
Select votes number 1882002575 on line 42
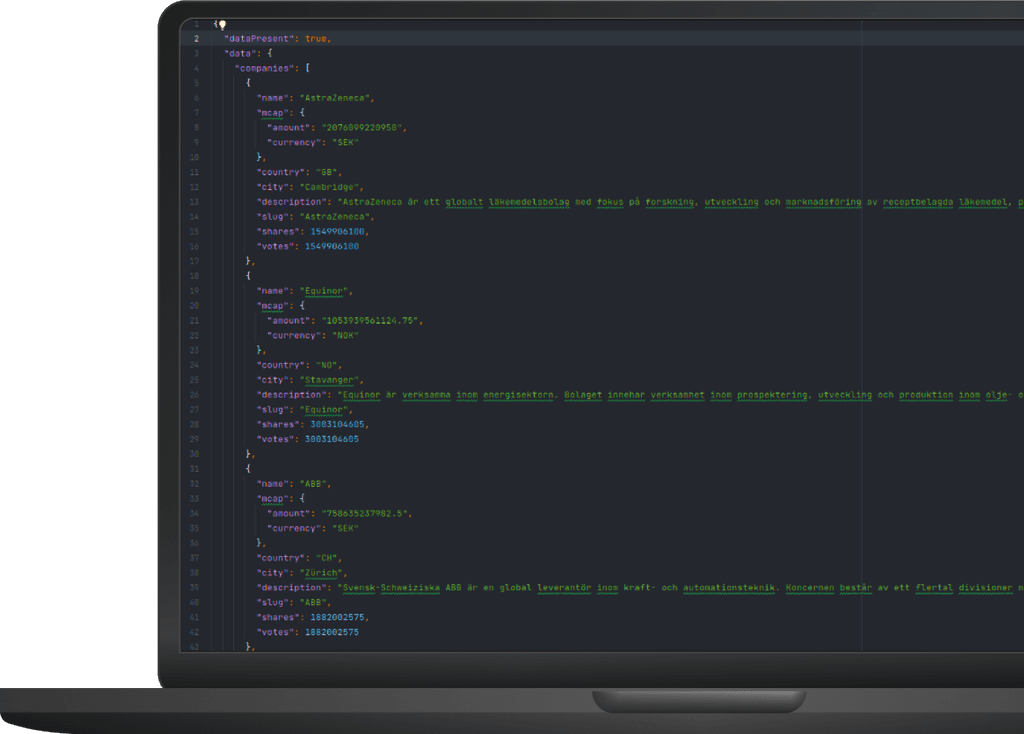tap(332, 632)
